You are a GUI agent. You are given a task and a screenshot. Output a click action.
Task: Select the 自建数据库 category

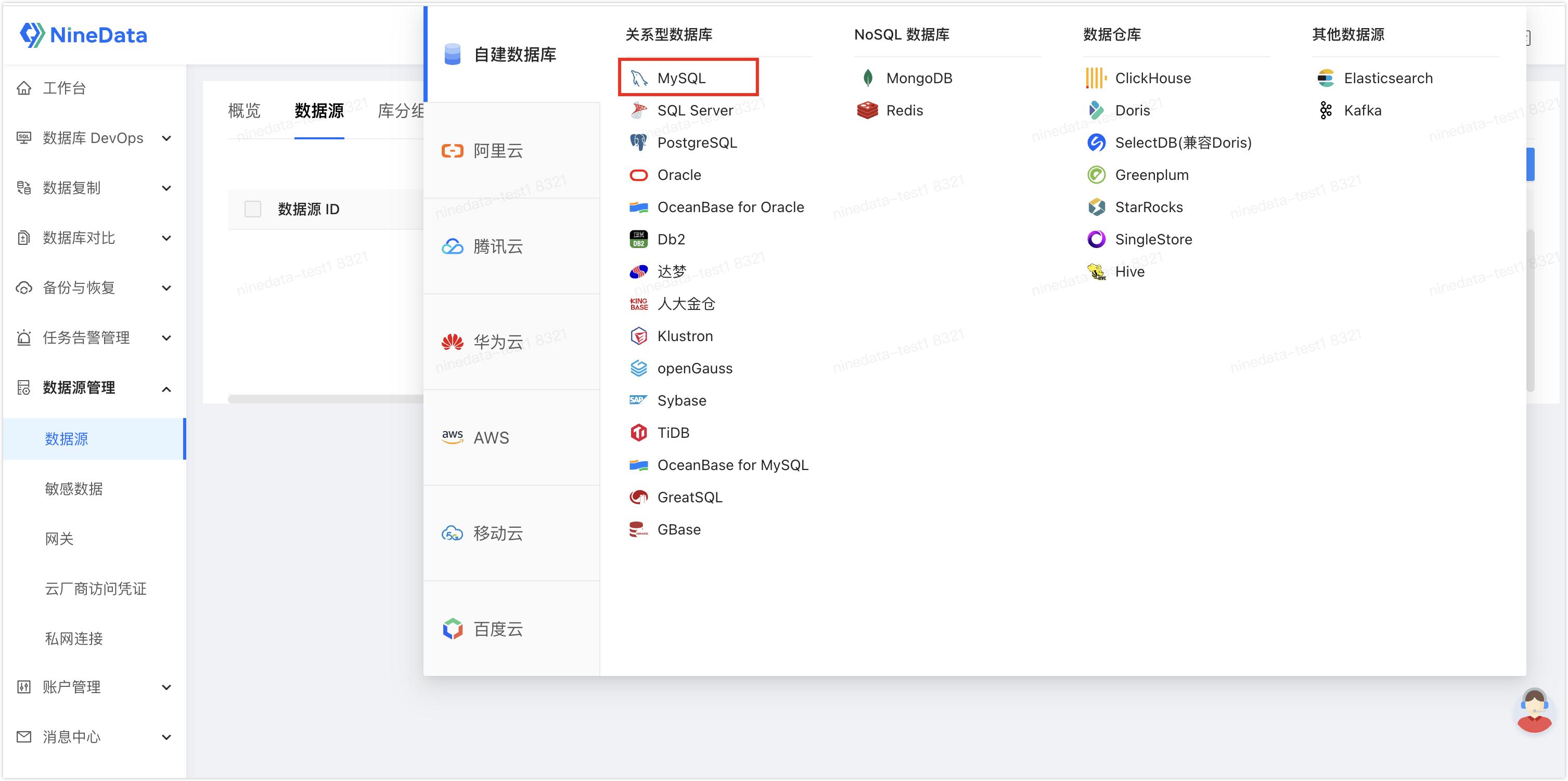click(512, 55)
